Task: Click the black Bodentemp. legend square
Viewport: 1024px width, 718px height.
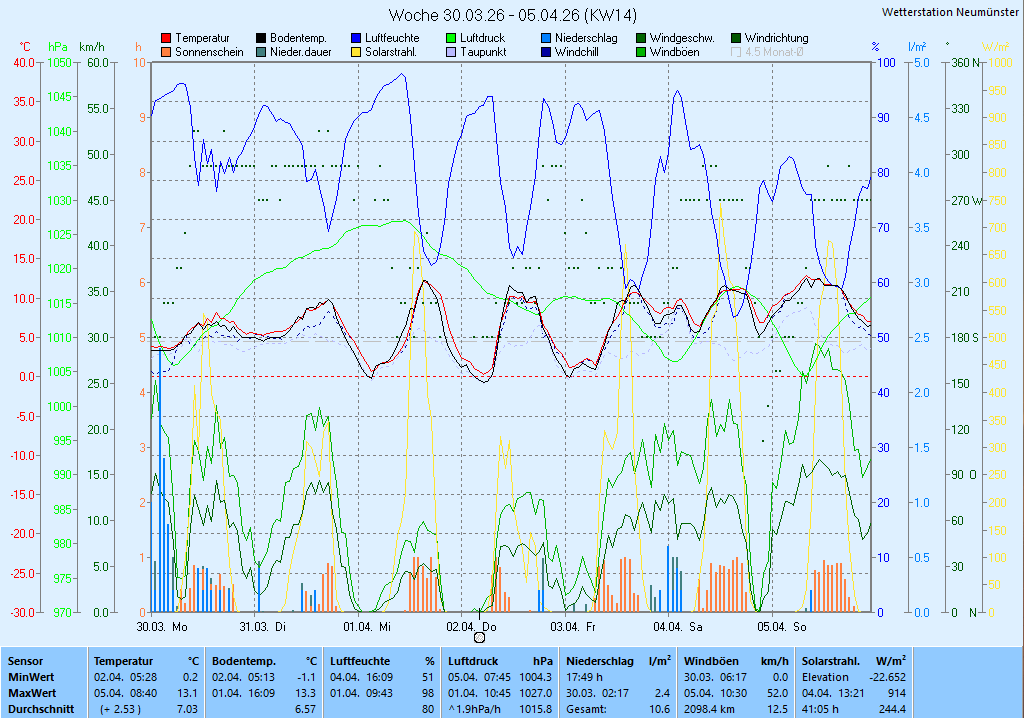Action: pyautogui.click(x=261, y=38)
